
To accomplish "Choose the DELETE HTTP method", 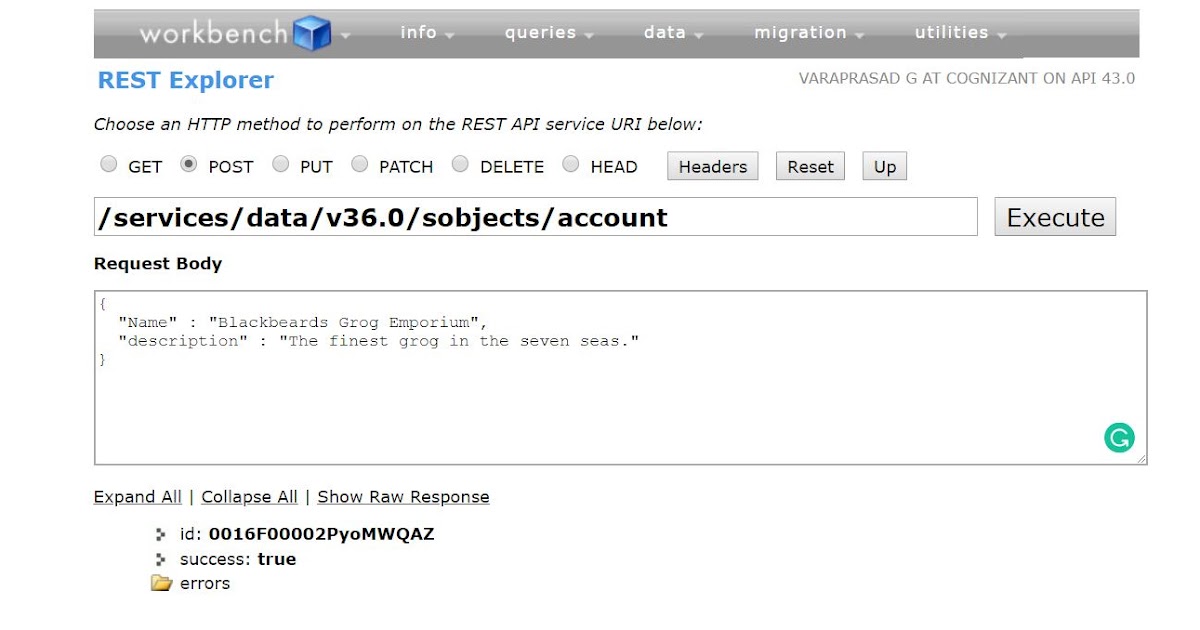I will pos(460,164).
